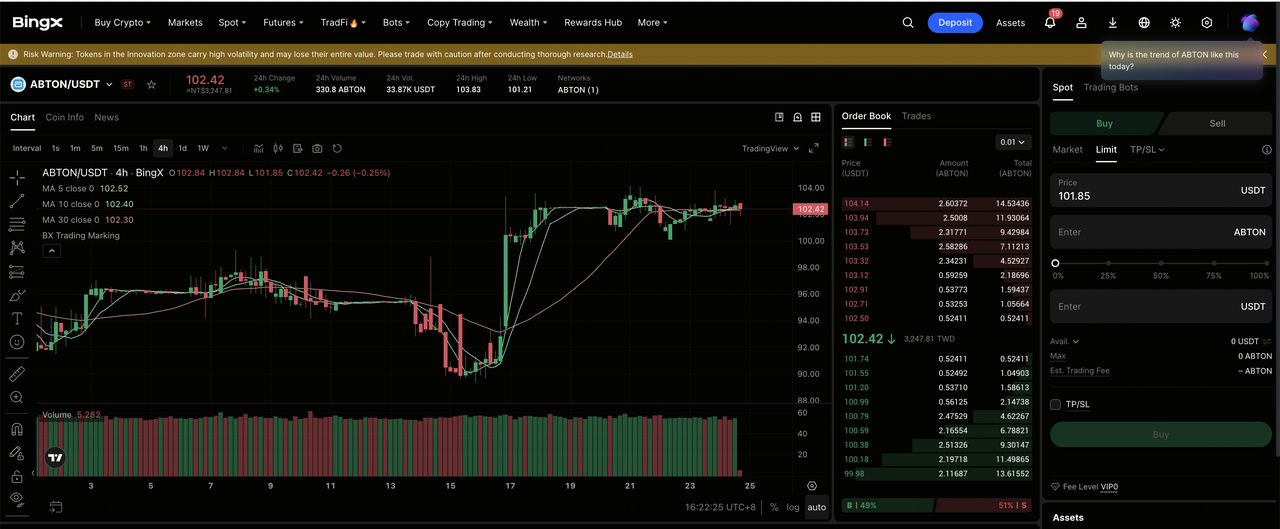The width and height of the screenshot is (1280, 529).
Task: Open the risk warning Details link
Action: 620,54
